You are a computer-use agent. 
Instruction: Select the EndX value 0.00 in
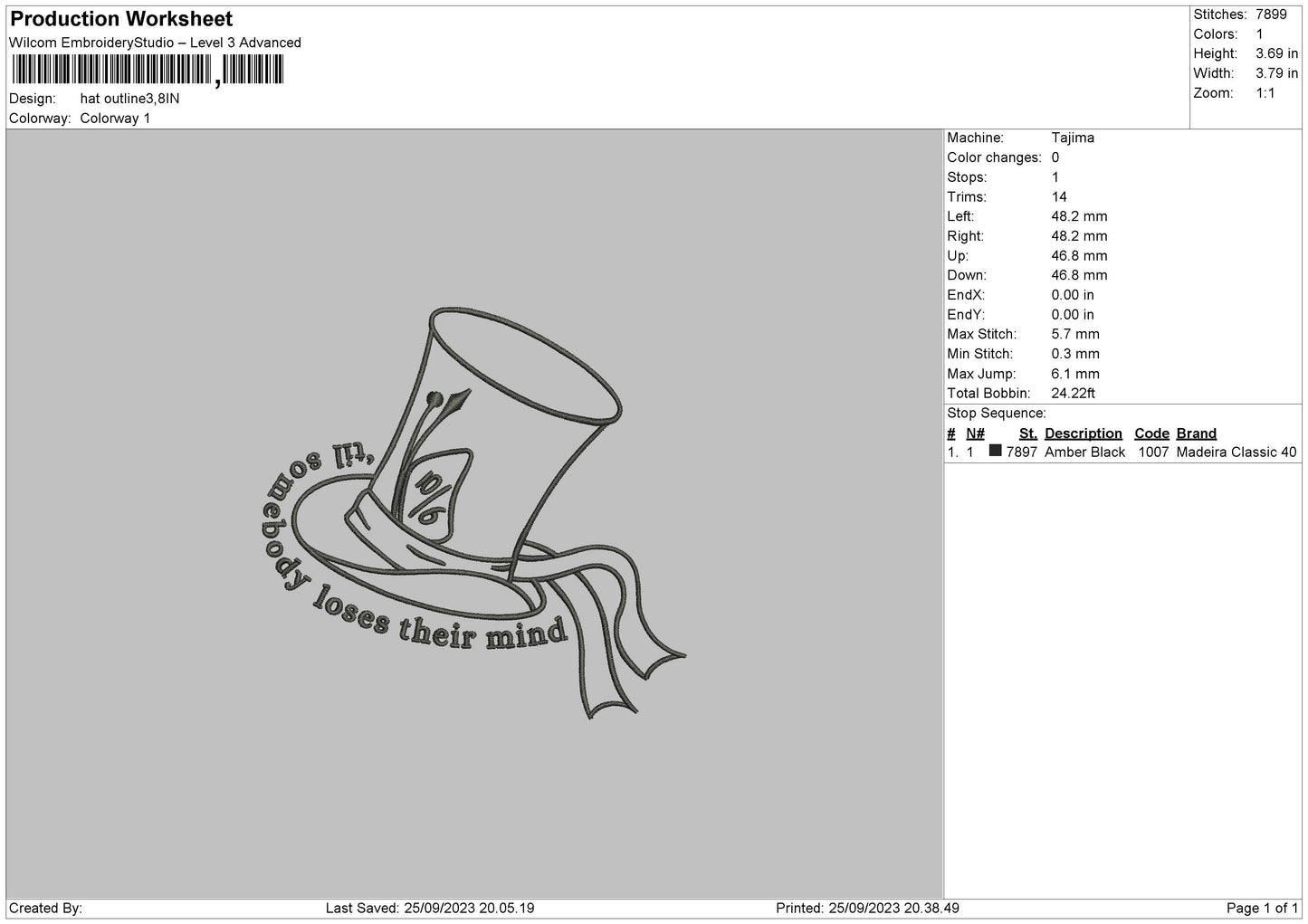coord(1073,295)
